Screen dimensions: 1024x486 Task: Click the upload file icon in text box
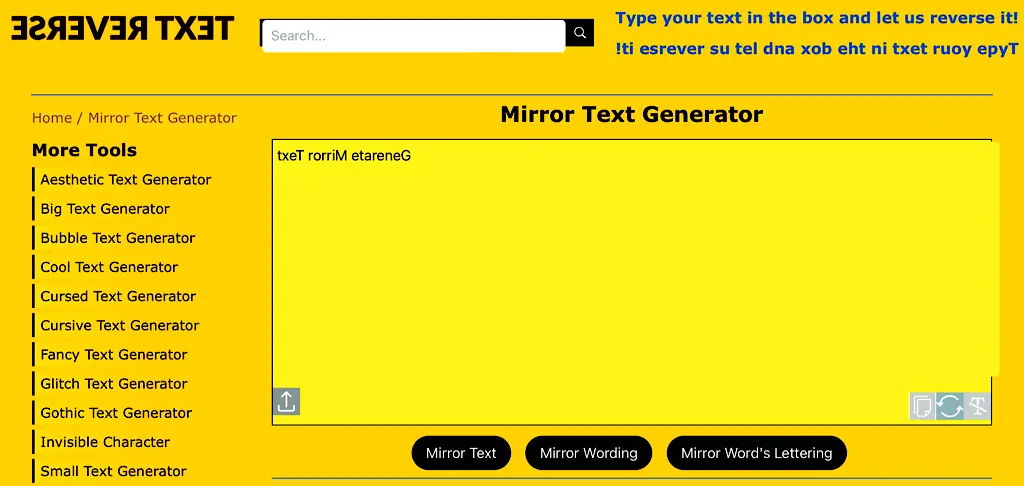[286, 402]
